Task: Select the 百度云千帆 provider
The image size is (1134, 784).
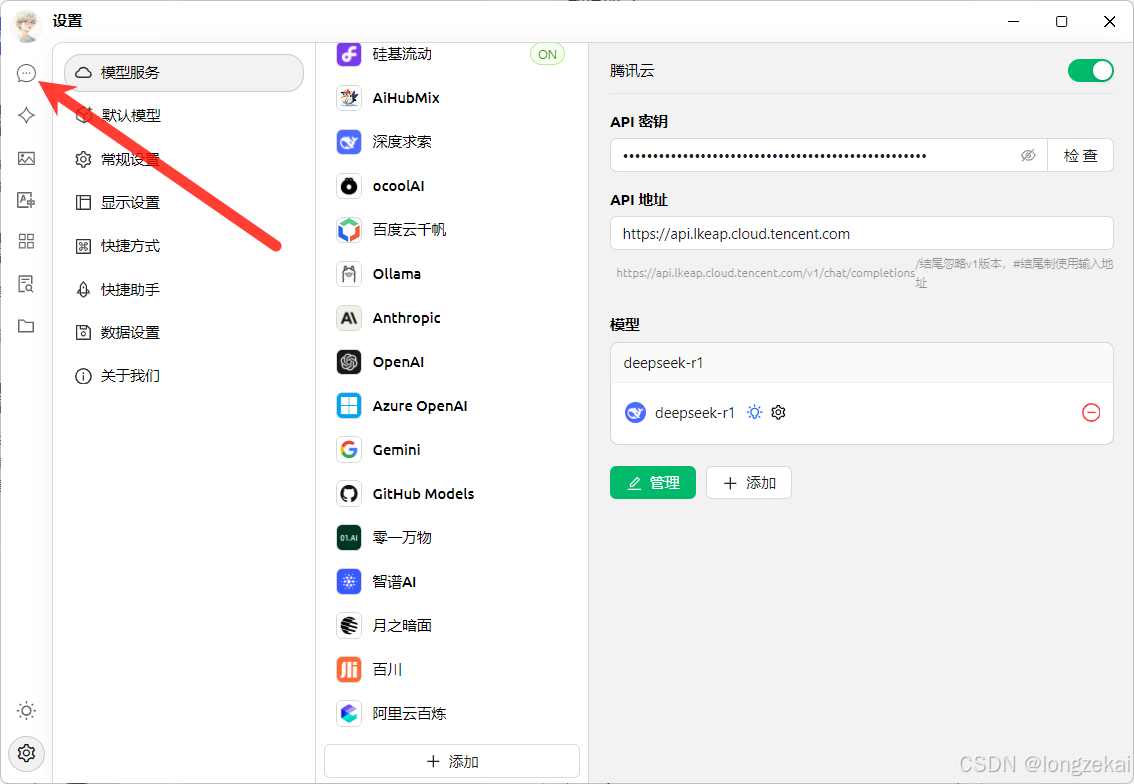Action: pyautogui.click(x=451, y=230)
